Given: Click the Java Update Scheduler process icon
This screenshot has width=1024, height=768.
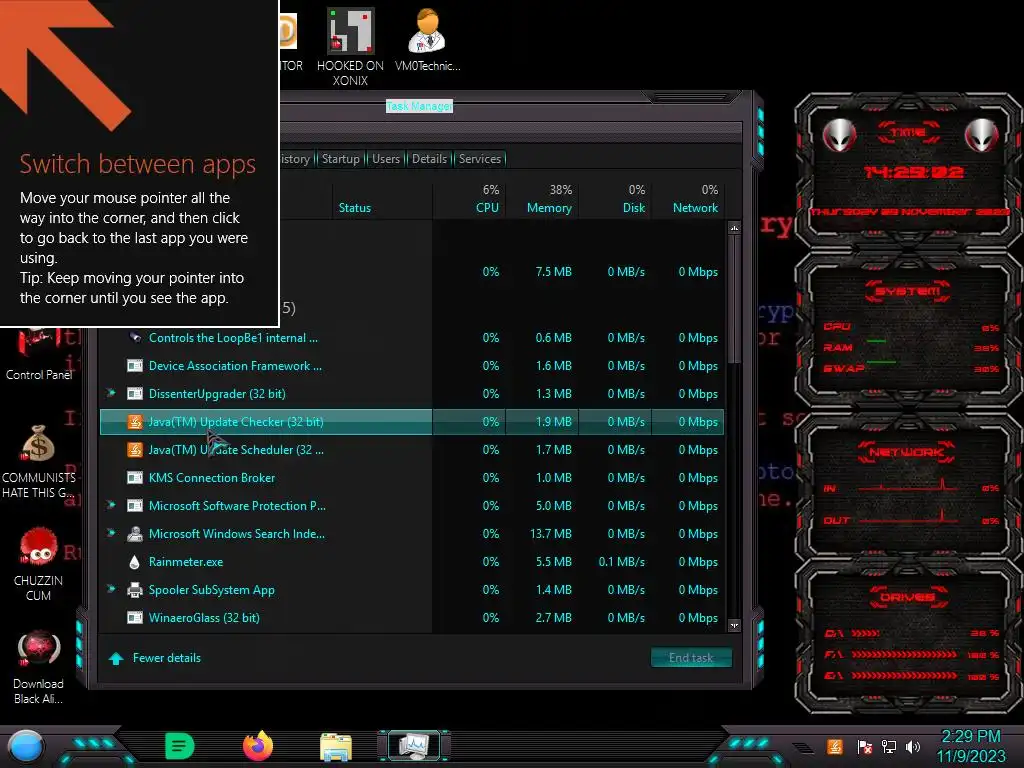Looking at the screenshot, I should click(135, 450).
